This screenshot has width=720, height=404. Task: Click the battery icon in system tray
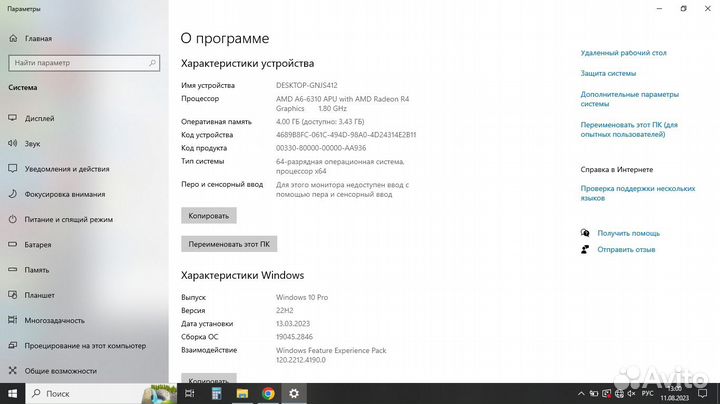tap(594, 394)
